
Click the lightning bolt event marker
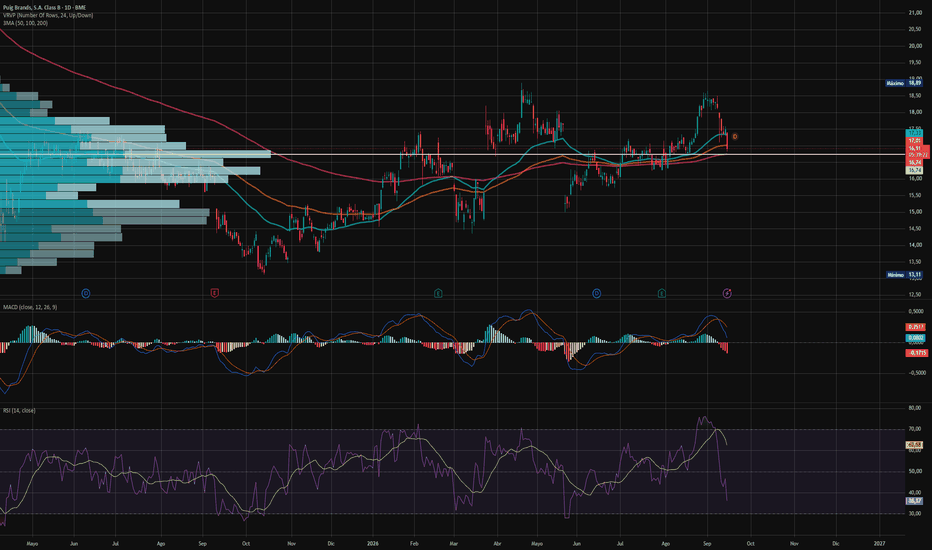727,293
